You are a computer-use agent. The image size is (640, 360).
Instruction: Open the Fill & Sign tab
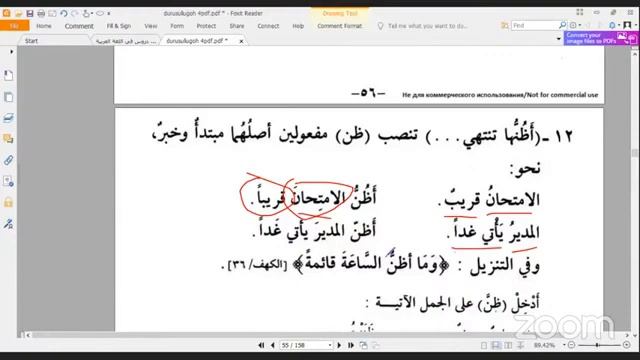pos(119,26)
